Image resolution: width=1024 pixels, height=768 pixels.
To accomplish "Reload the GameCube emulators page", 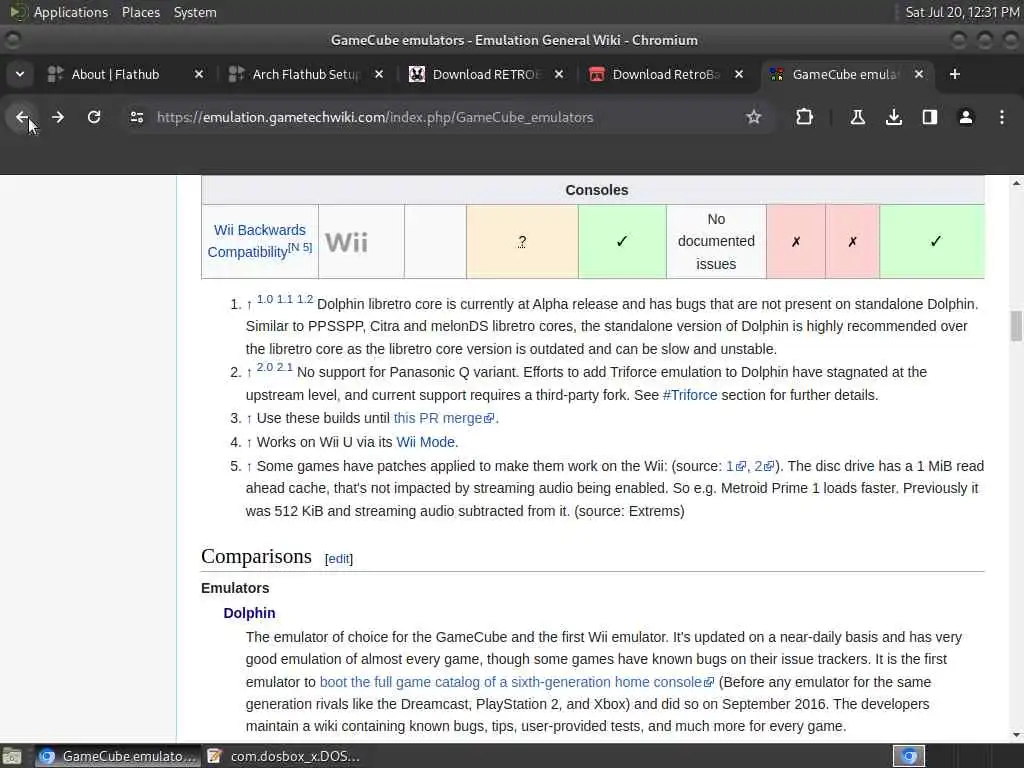I will click(94, 117).
